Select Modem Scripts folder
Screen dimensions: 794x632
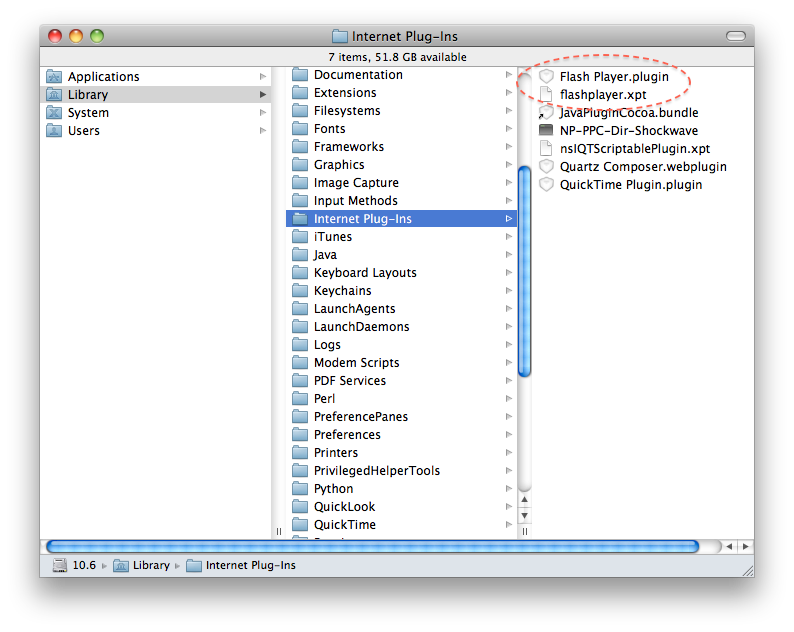(x=402, y=363)
